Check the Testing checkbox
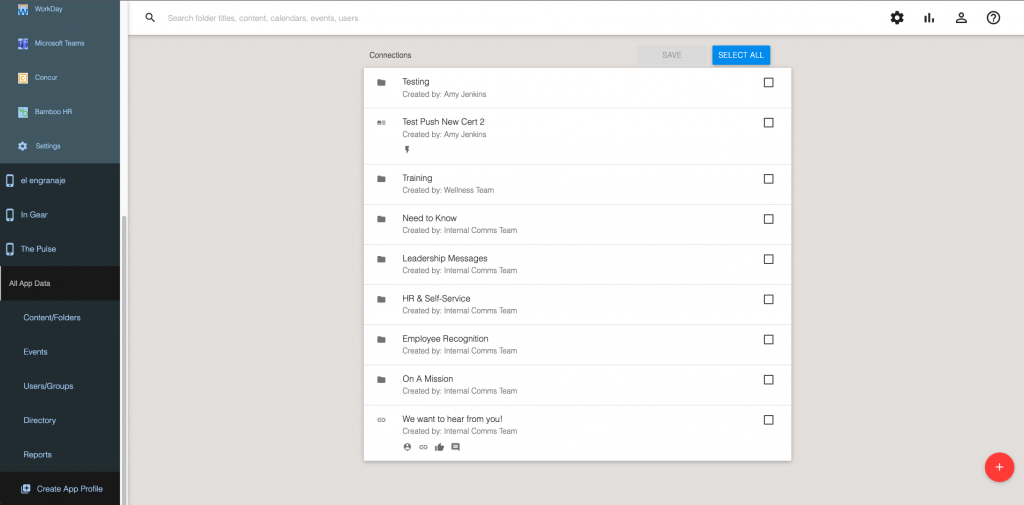1024x505 pixels. (769, 82)
